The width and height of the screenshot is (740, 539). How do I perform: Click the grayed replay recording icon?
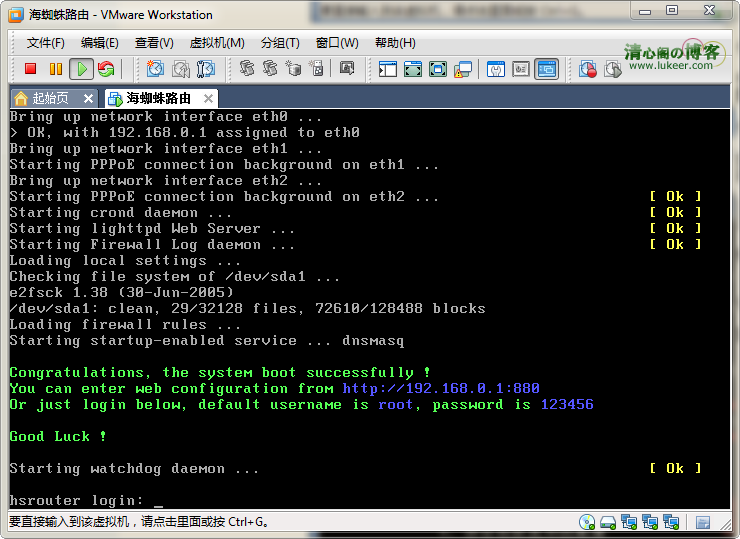(613, 69)
